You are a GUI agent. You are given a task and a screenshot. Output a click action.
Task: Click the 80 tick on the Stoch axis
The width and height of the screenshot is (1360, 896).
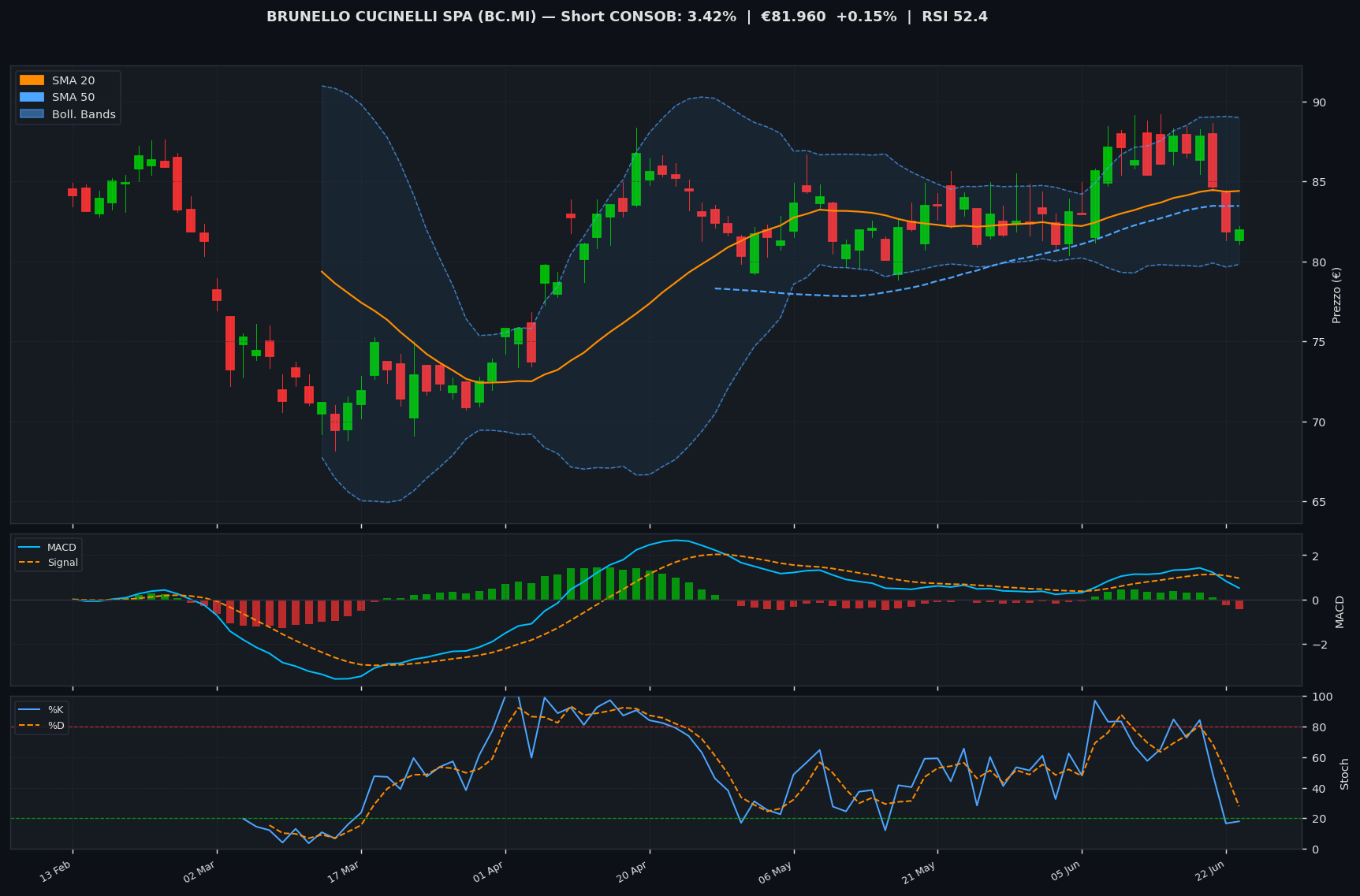point(1319,727)
